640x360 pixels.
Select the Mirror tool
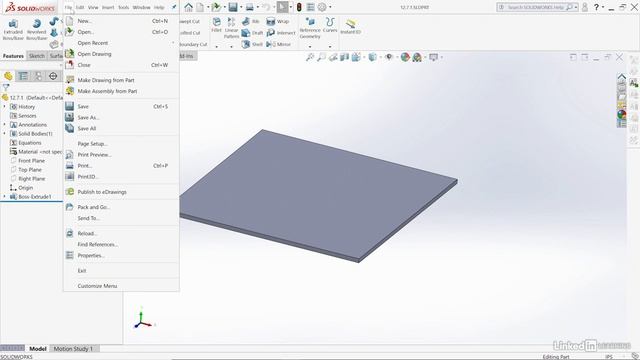click(x=278, y=44)
